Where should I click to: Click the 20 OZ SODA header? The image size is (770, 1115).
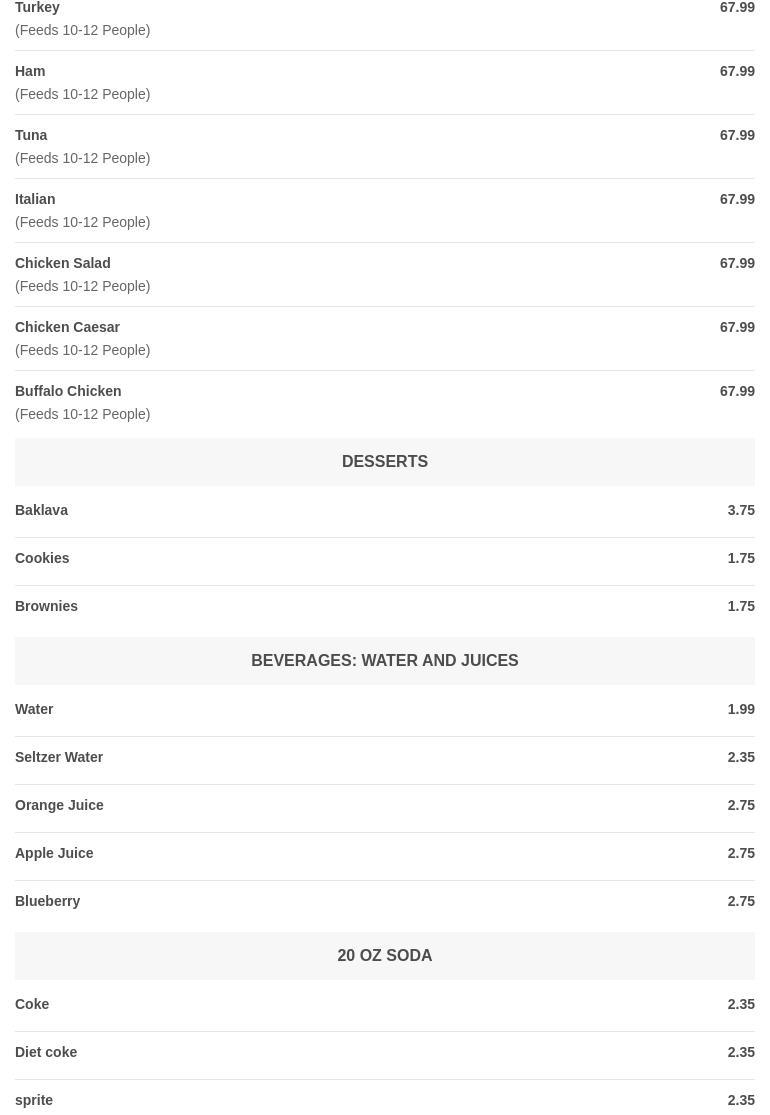[384, 955]
